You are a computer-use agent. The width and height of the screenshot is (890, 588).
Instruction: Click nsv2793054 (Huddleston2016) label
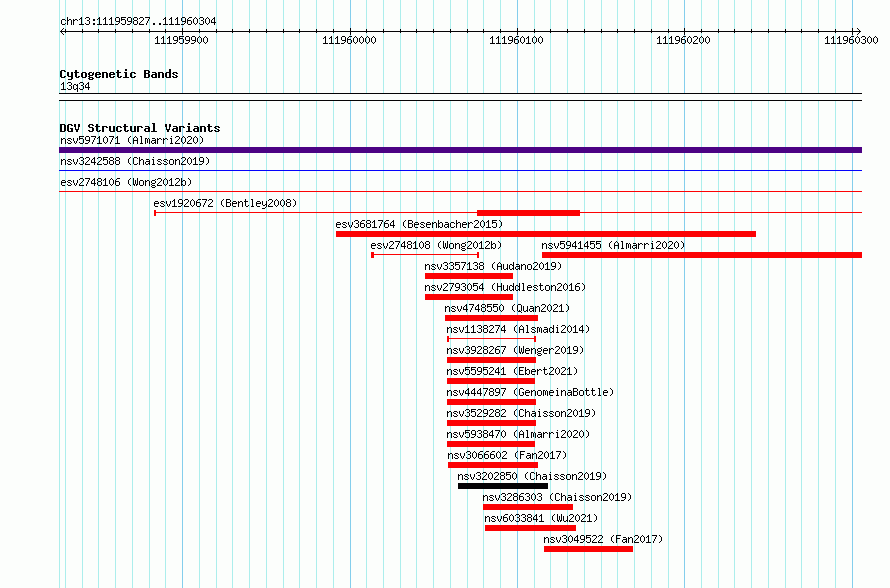505,287
